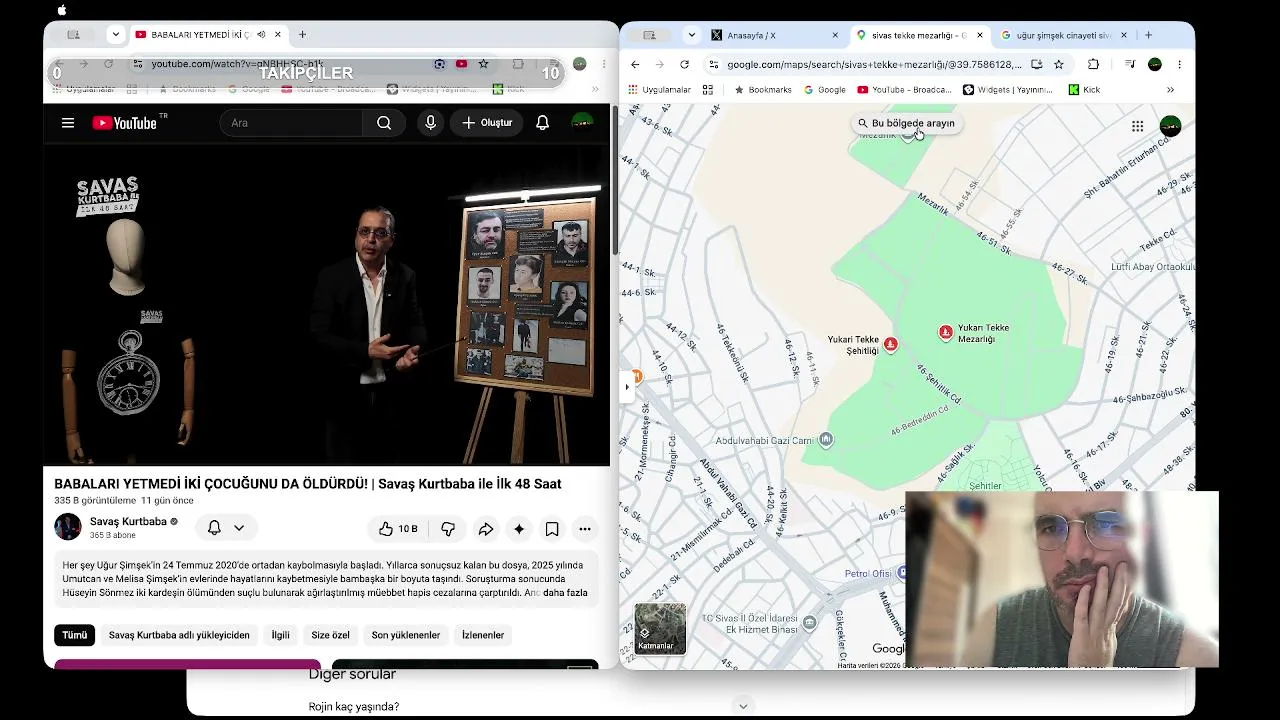This screenshot has height=720, width=1280.
Task: Open Extensions in the Maps browser window
Action: click(1093, 64)
